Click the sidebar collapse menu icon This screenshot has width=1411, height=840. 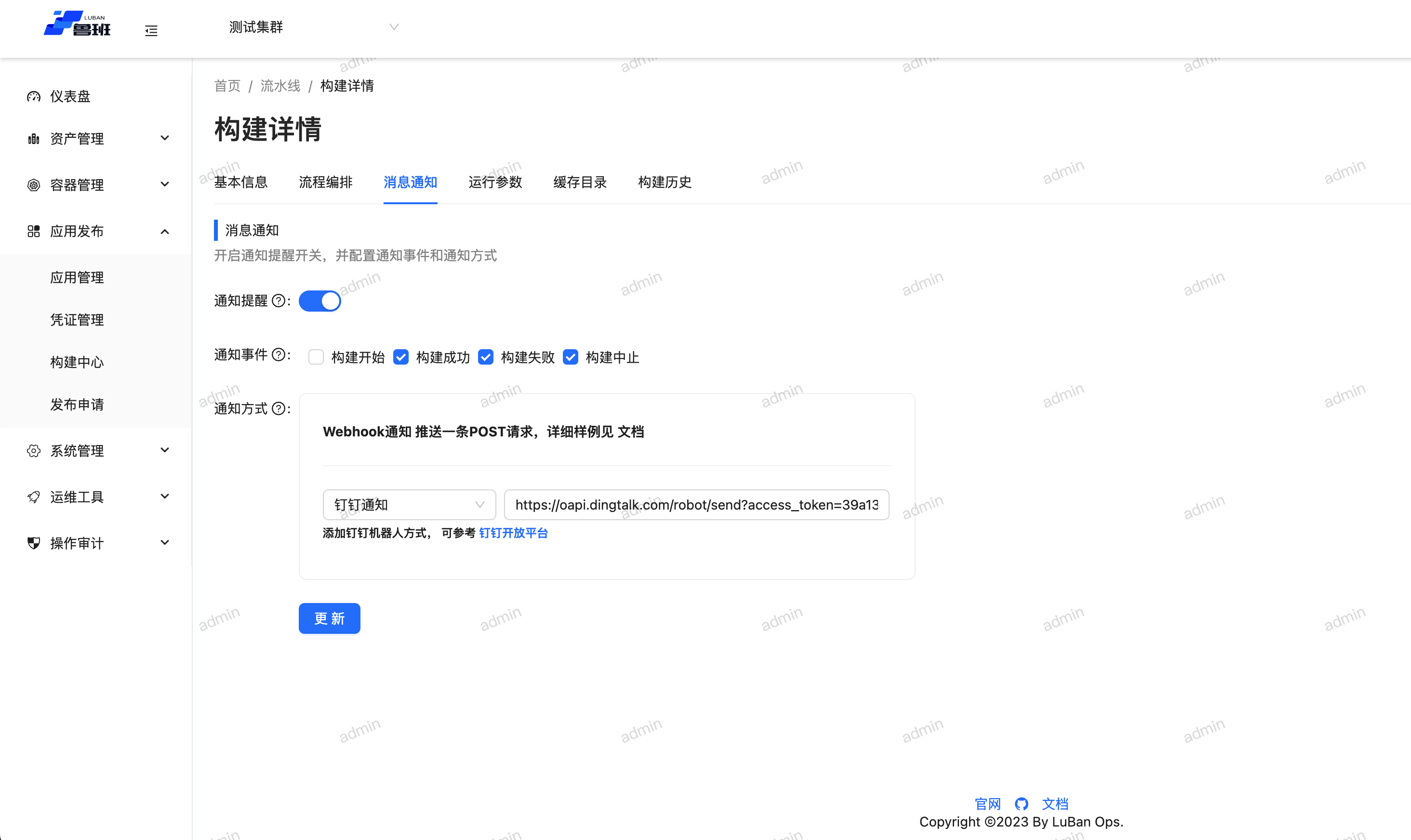click(x=151, y=30)
